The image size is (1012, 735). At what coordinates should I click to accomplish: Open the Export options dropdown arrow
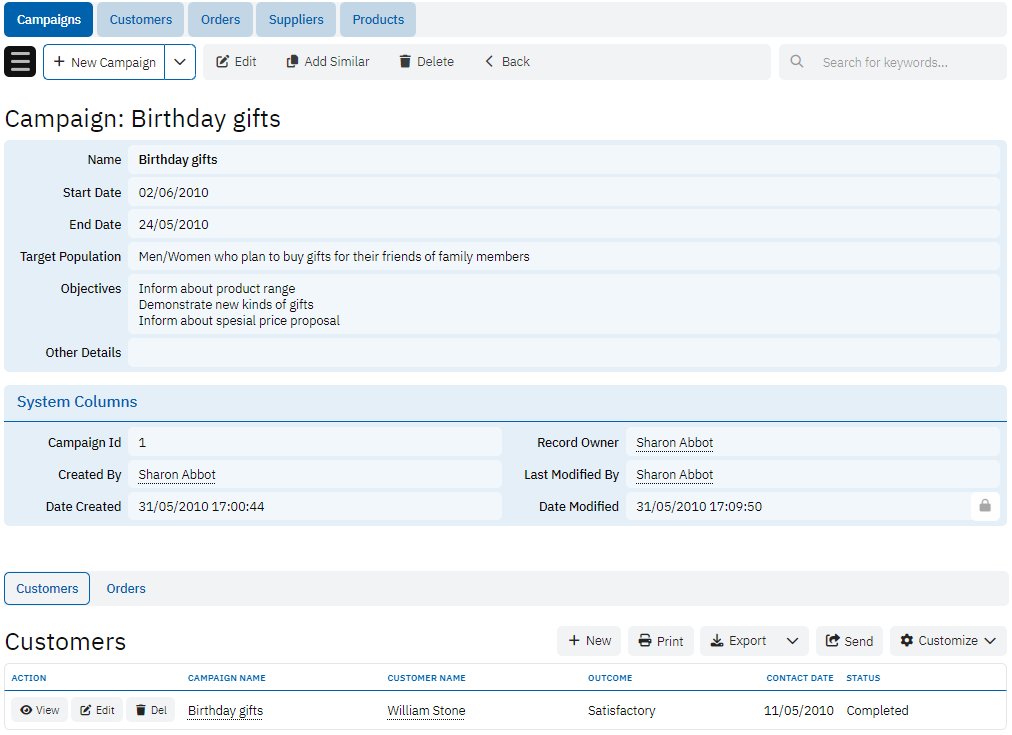[792, 641]
